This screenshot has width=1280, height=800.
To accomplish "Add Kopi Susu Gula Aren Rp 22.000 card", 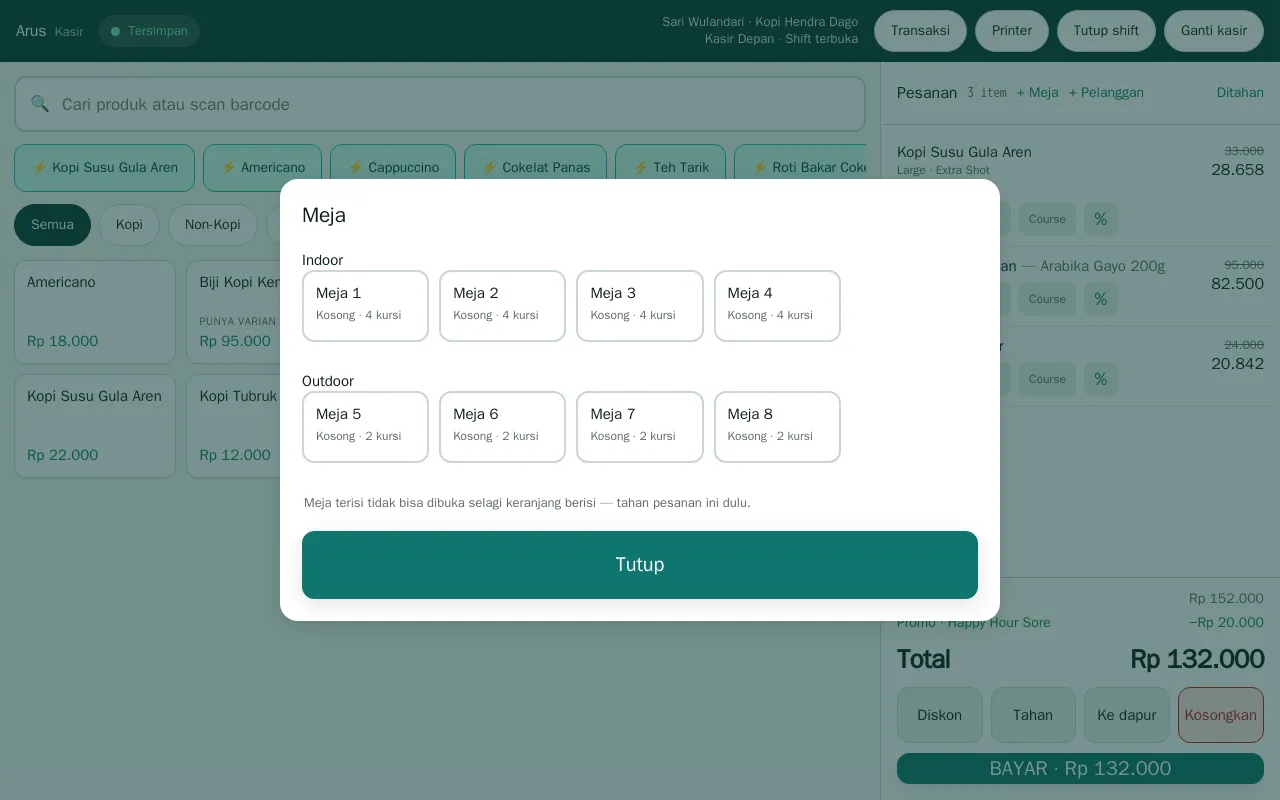I will (95, 426).
